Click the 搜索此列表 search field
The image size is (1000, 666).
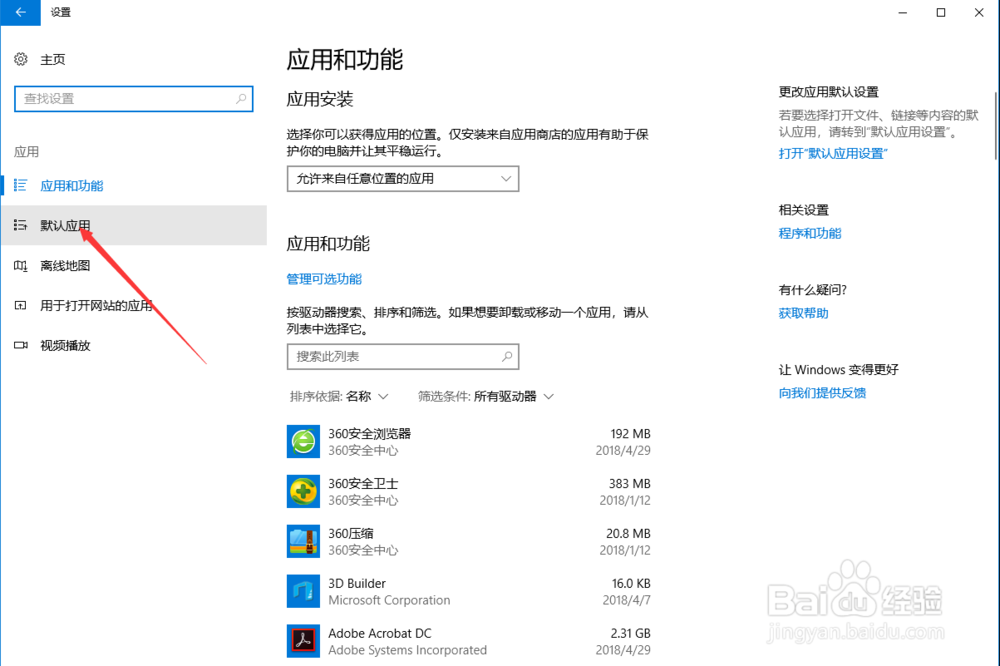click(x=403, y=357)
